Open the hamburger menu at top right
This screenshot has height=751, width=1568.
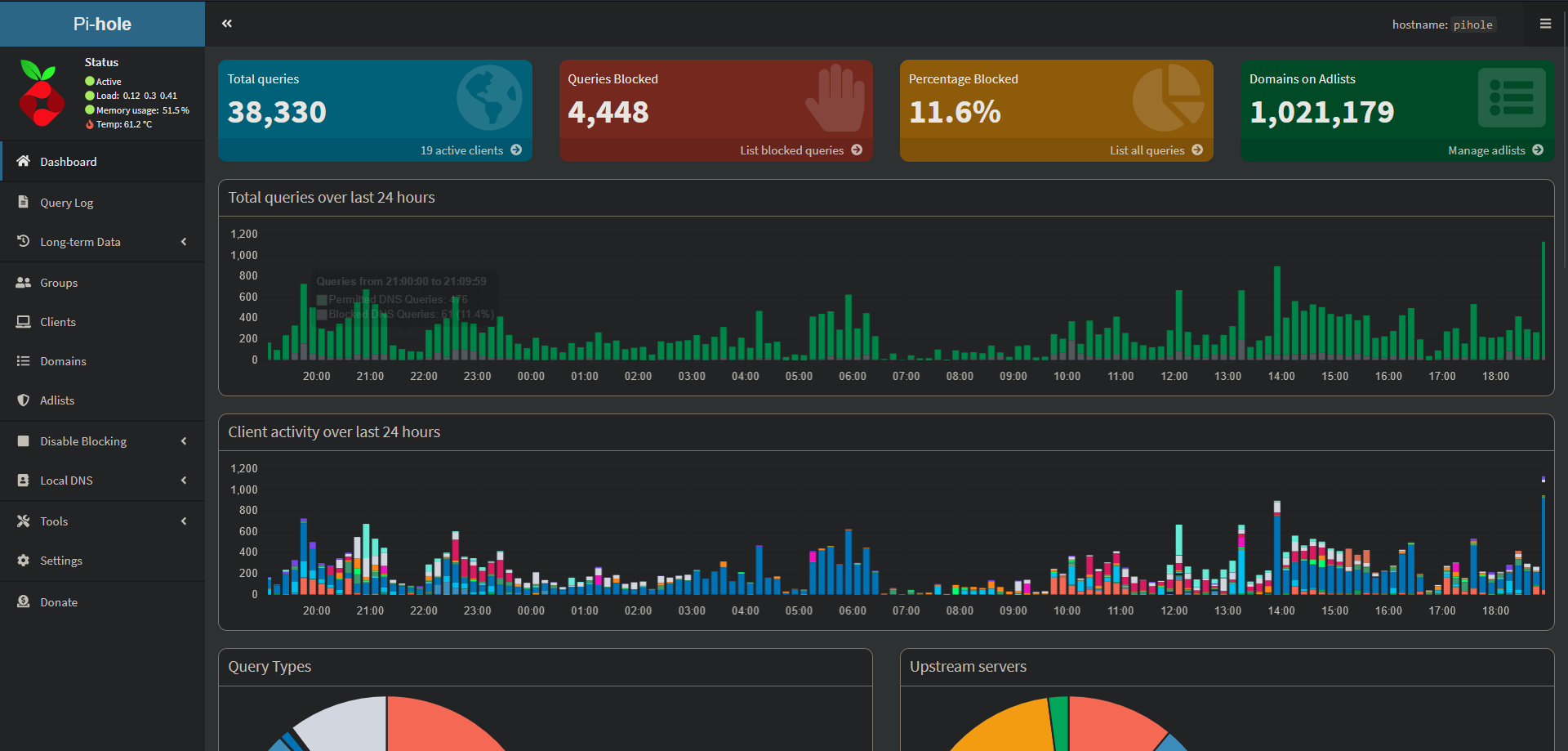pyautogui.click(x=1545, y=24)
